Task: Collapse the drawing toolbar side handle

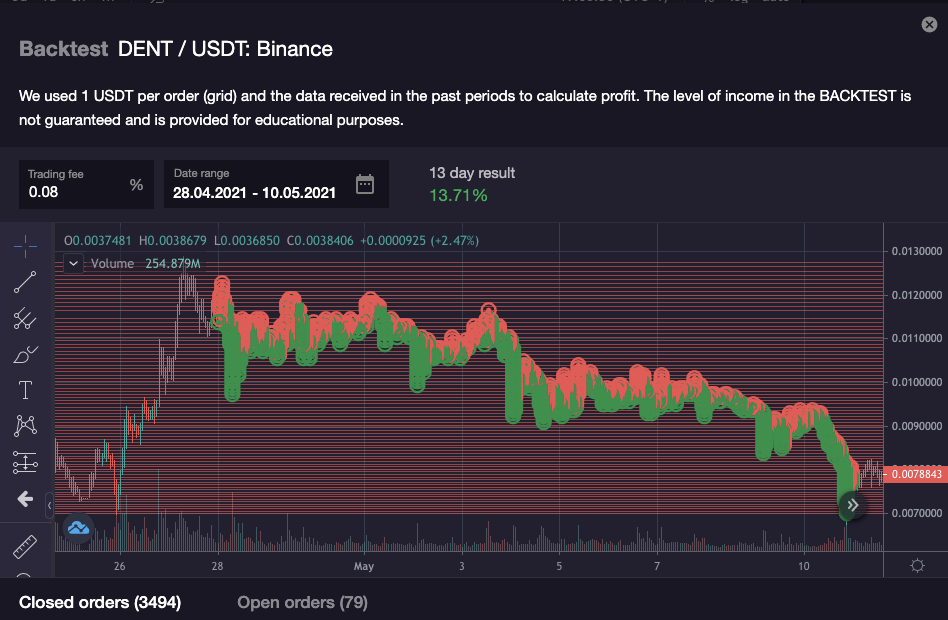Action: click(50, 507)
